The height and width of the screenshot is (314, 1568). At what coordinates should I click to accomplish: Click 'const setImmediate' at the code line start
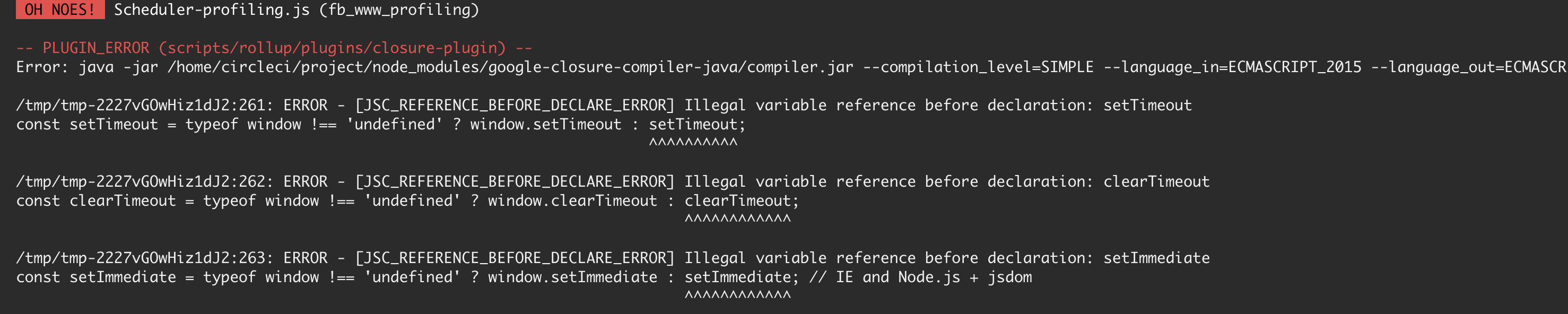(95, 277)
